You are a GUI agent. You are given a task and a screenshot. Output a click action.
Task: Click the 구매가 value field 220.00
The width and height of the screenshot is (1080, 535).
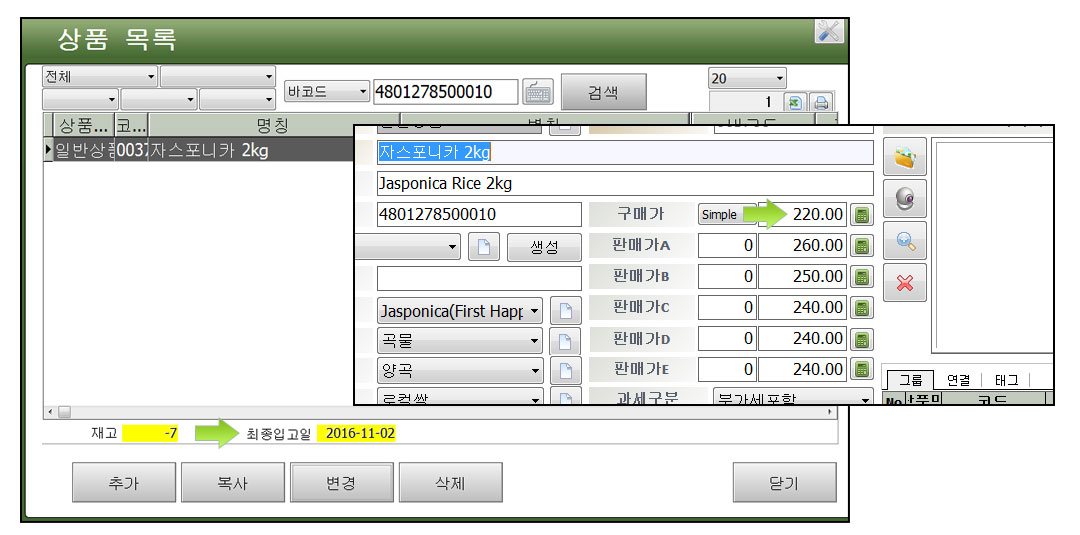pos(802,215)
